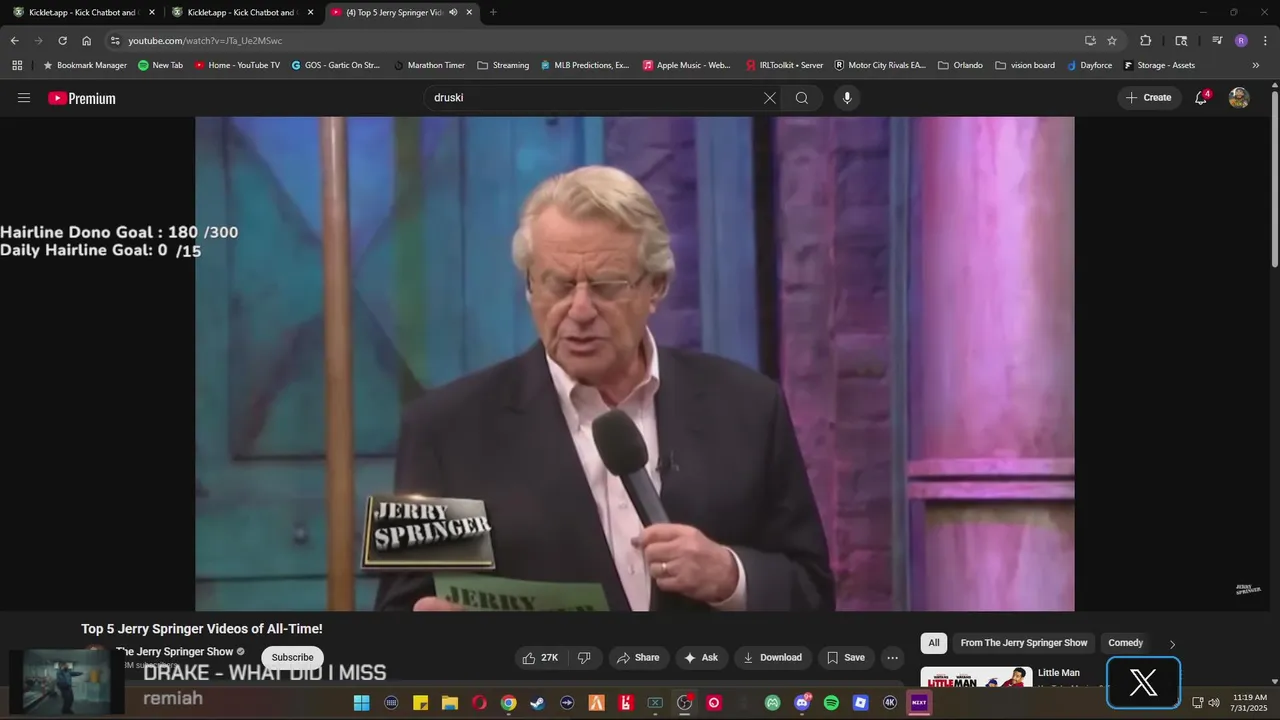Viewport: 1280px width, 720px height.
Task: Click the Jerry Springer video player
Action: (x=635, y=364)
